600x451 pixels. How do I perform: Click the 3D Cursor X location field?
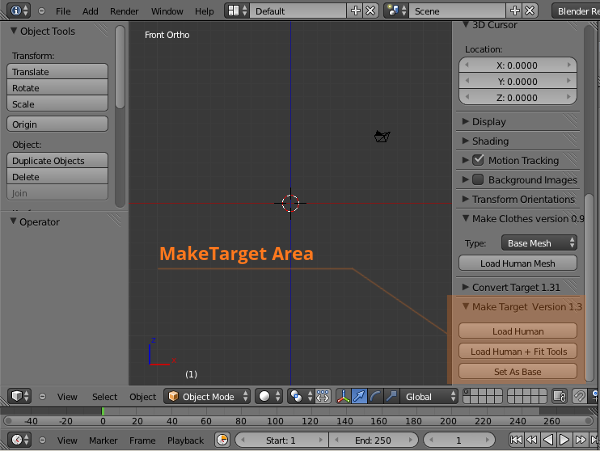pyautogui.click(x=518, y=65)
